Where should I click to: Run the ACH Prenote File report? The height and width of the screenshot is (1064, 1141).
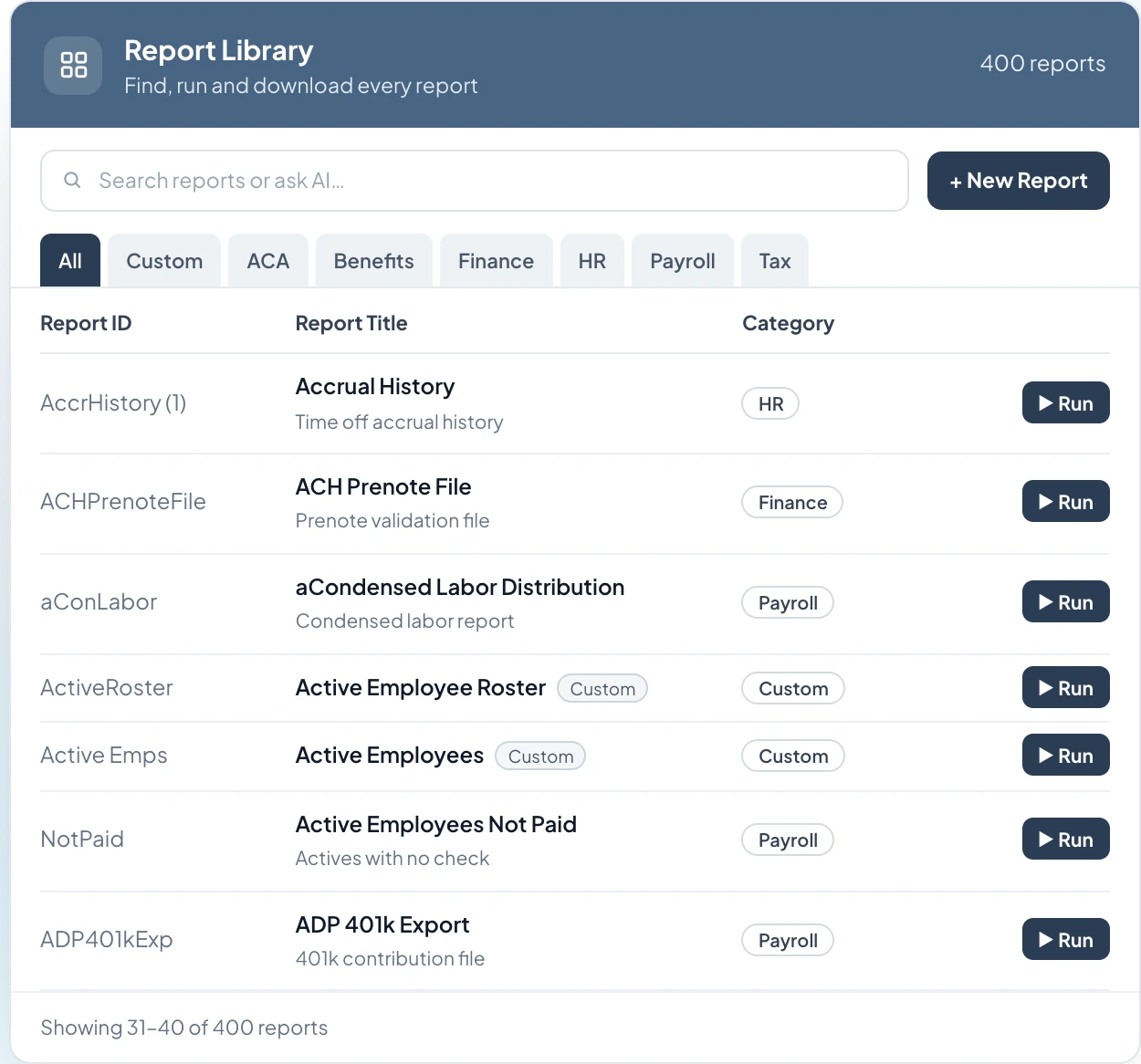(x=1066, y=501)
